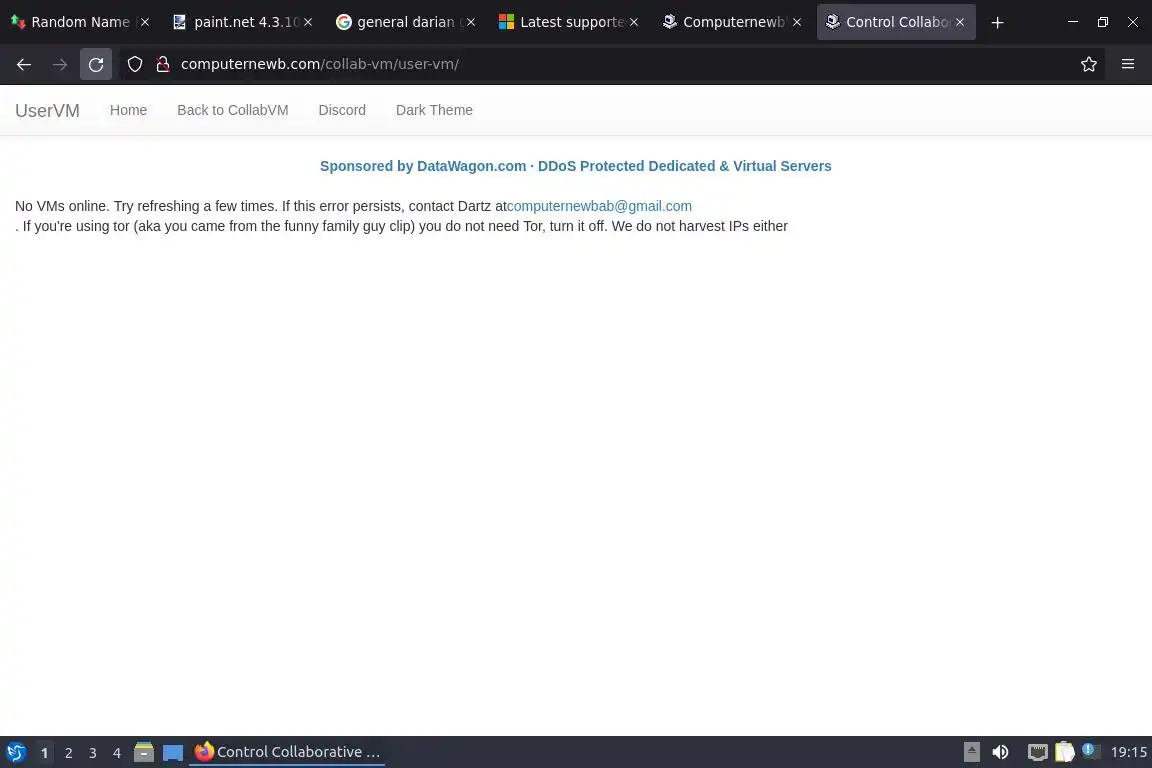This screenshot has width=1152, height=768.
Task: Switch to workspace 3
Action: tap(93, 753)
